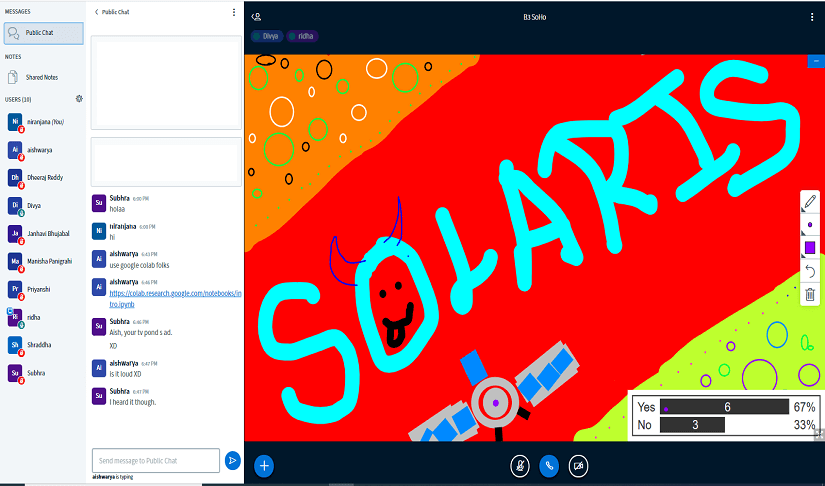Select user Subhra in user list
Screen dimensions: 825x486
[43, 373]
